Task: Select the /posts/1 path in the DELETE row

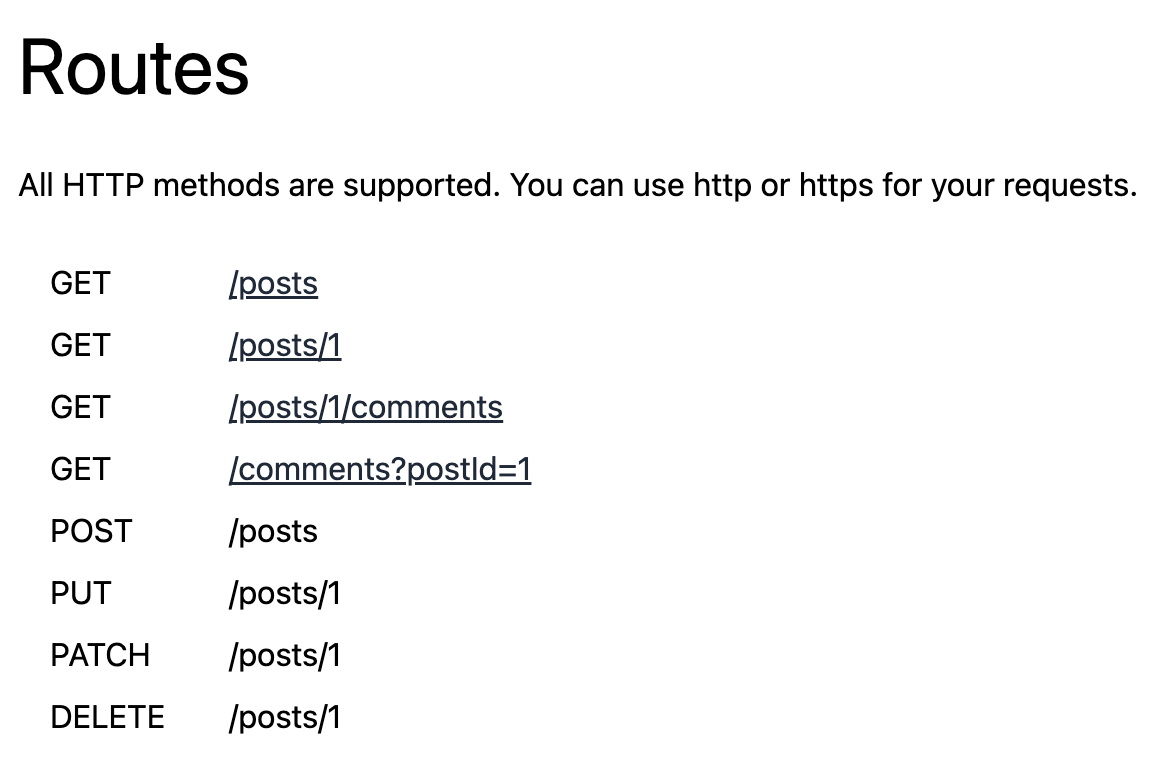Action: click(x=285, y=718)
